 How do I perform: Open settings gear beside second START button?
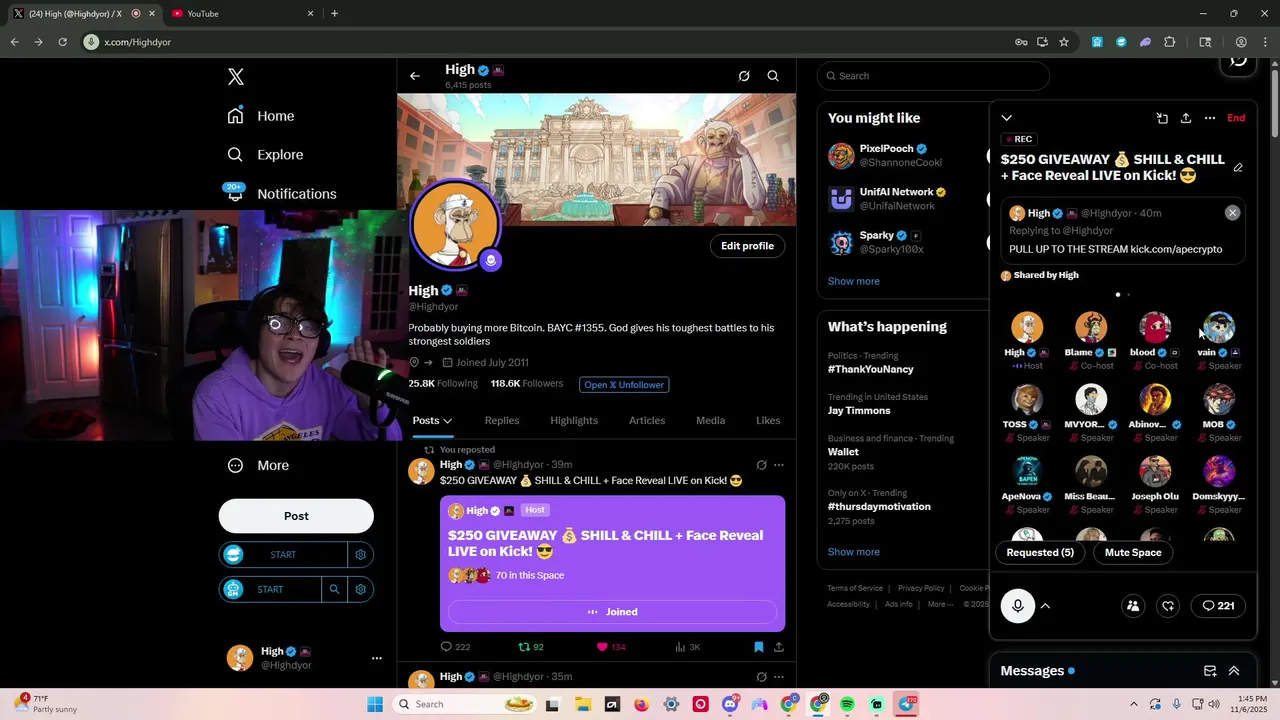[x=361, y=589]
